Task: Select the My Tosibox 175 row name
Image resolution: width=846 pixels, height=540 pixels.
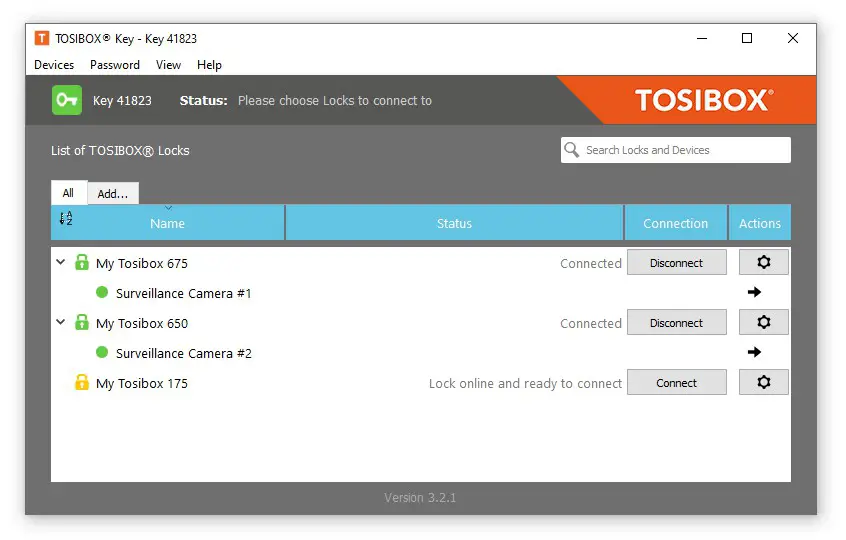Action: click(142, 383)
